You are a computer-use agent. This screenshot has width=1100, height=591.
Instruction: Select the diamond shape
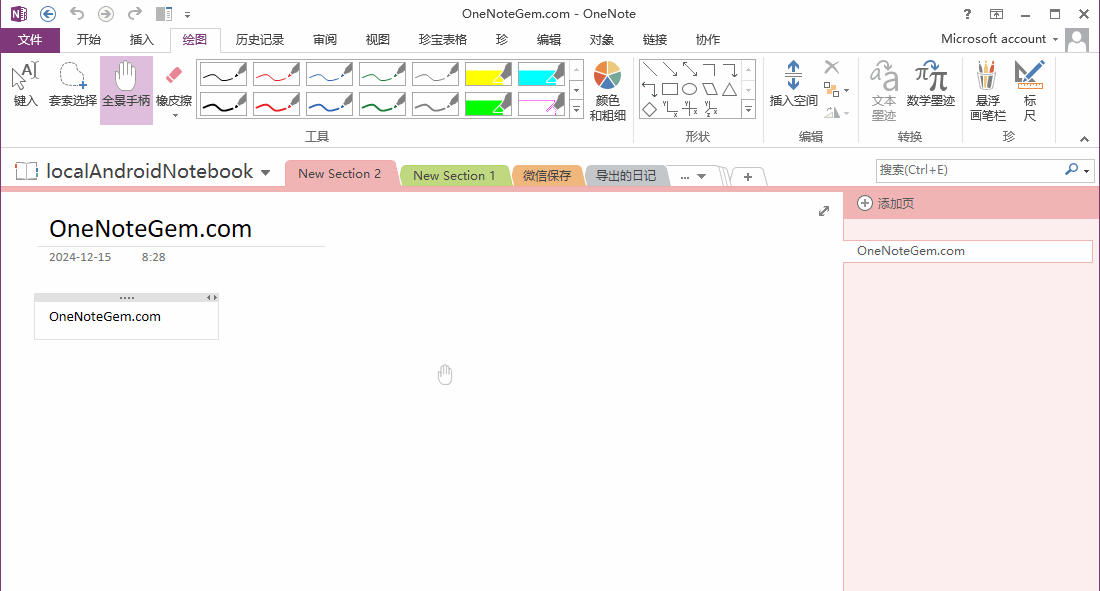pos(650,109)
